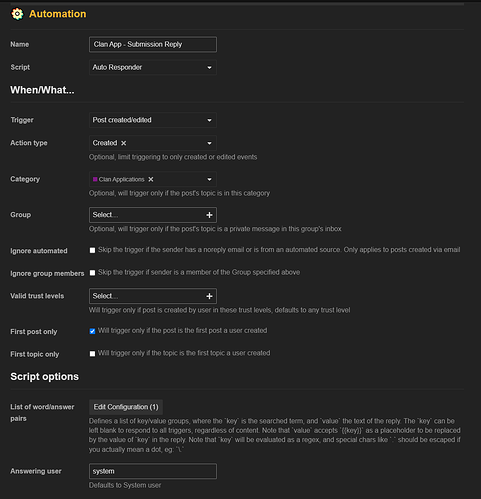Open the Valid trust levels select box

tap(153, 296)
